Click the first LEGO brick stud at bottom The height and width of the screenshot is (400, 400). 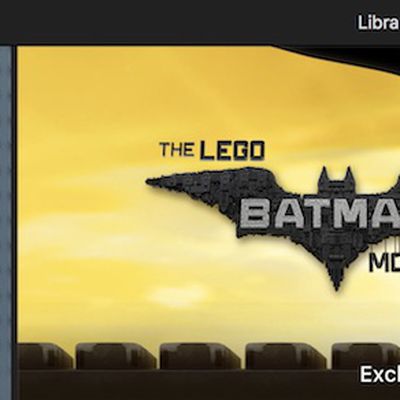point(45,356)
